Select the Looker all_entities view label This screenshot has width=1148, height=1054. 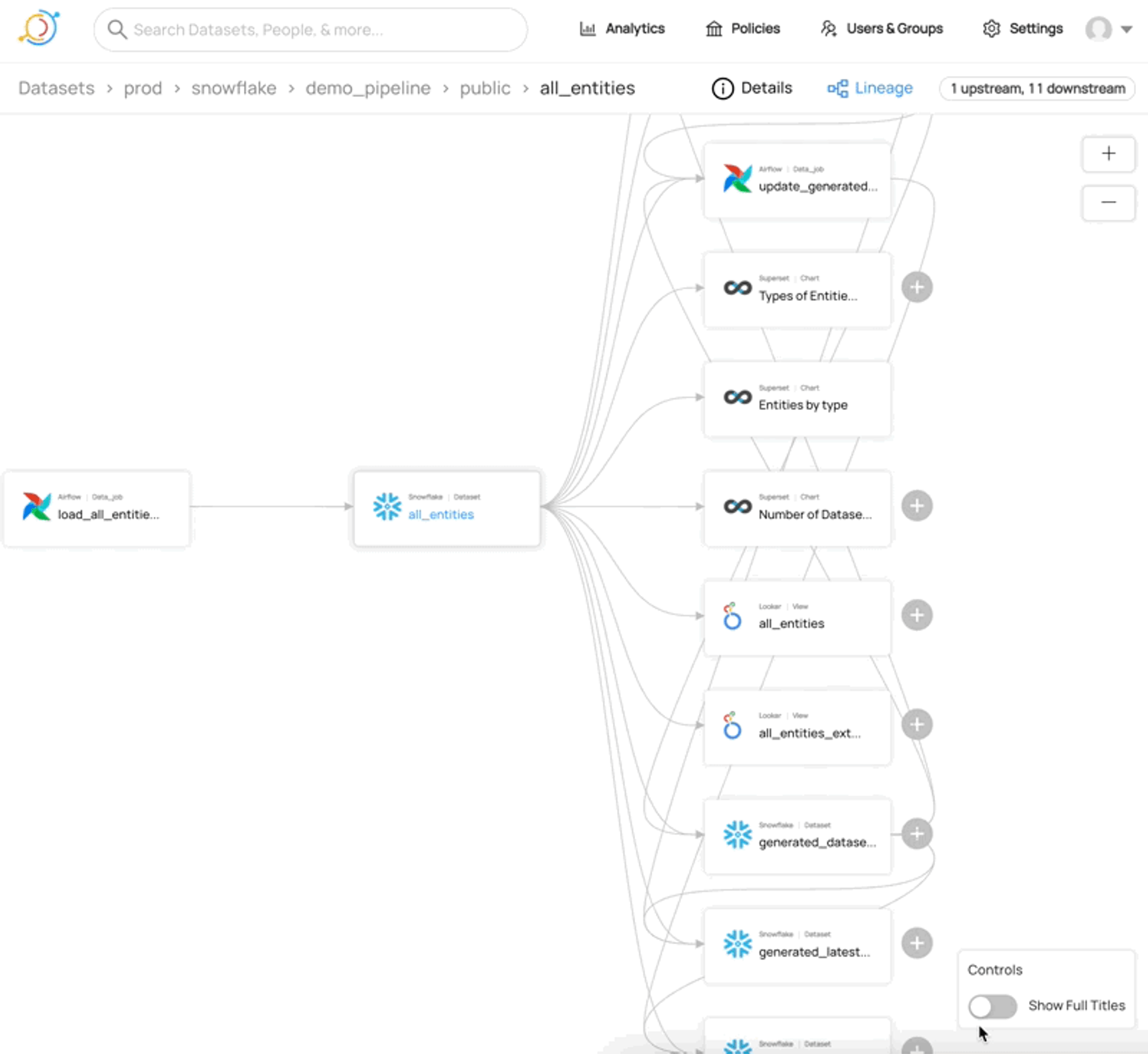(x=791, y=624)
